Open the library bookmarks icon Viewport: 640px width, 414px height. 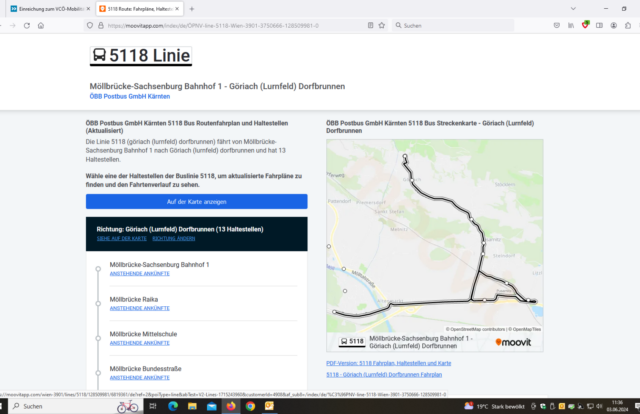[571, 25]
